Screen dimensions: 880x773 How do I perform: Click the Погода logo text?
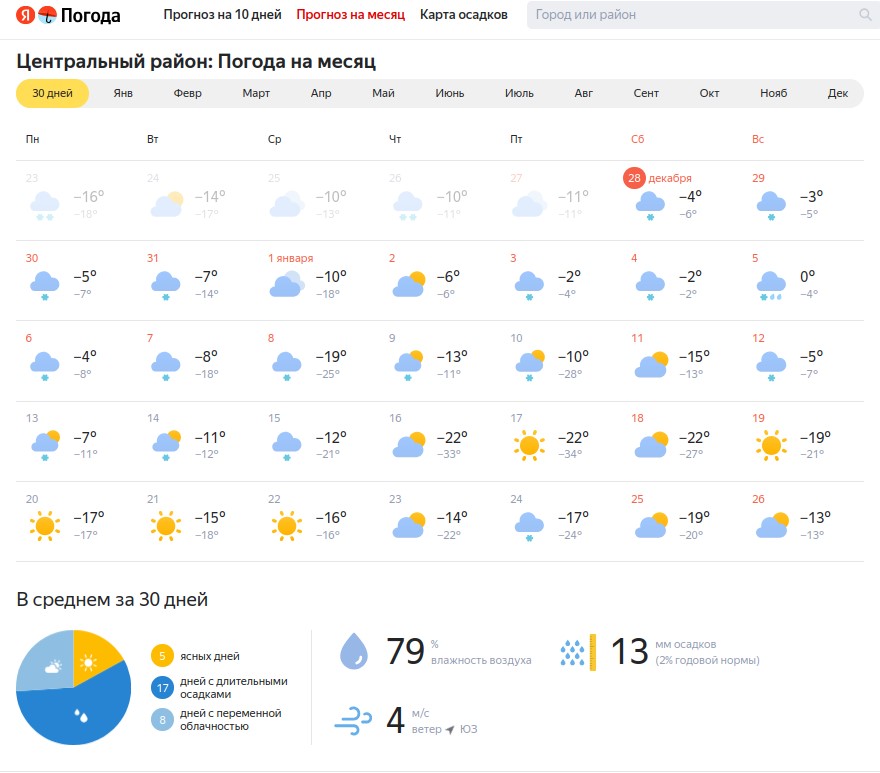click(x=90, y=16)
